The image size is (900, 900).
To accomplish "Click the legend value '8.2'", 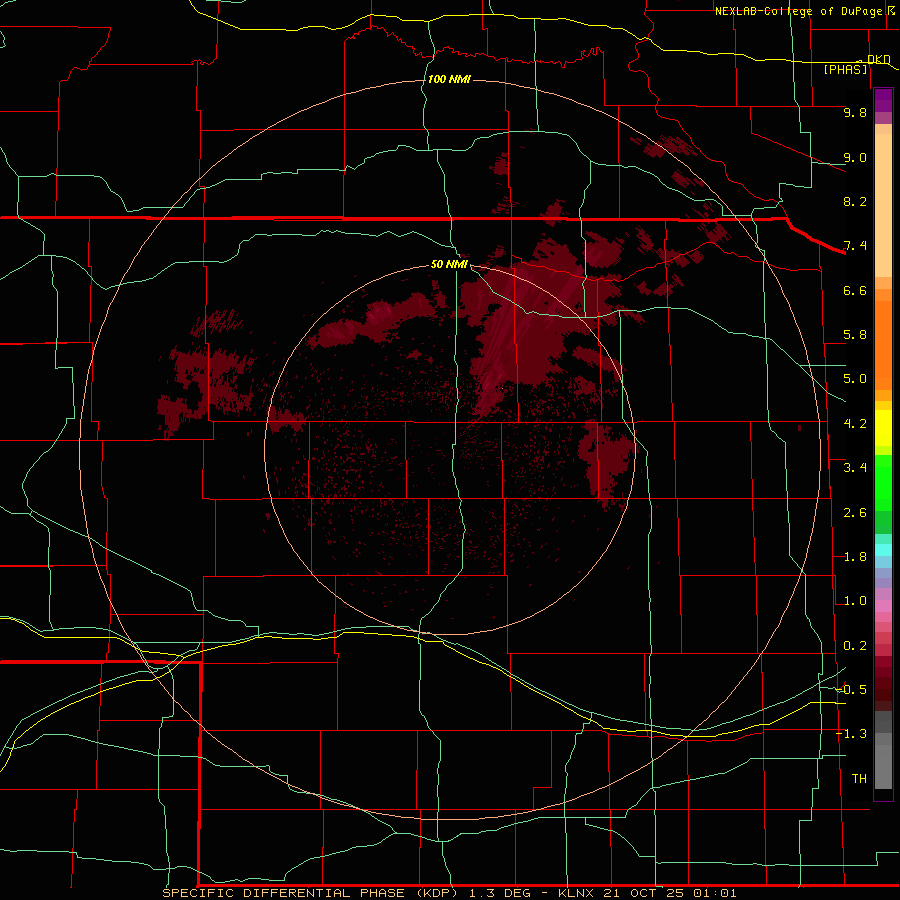I will pos(855,201).
